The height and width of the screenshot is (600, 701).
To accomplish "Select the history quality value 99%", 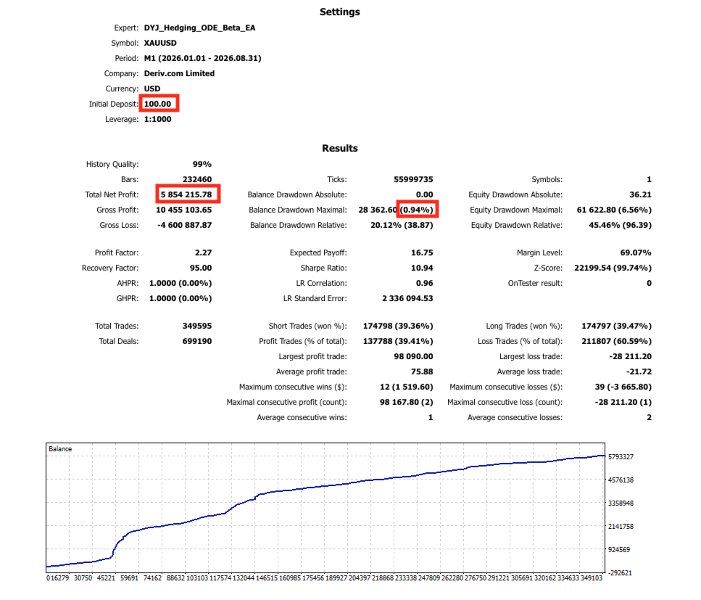I will [x=202, y=164].
